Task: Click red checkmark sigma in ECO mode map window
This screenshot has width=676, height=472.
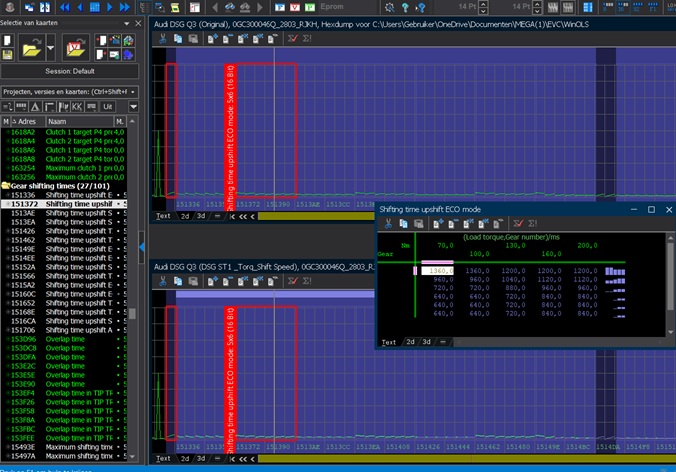Action: tap(518, 223)
